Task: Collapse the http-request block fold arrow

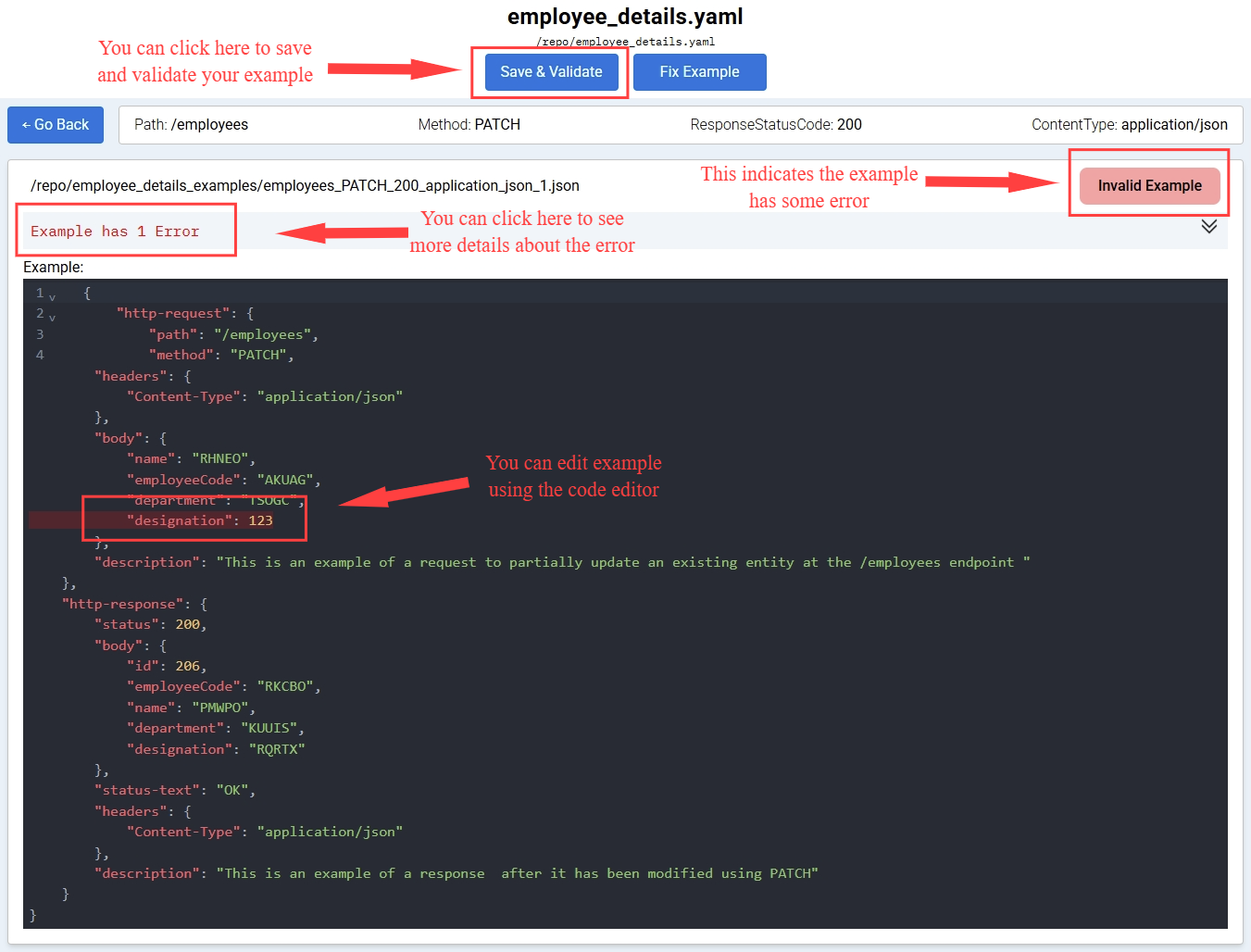Action: coord(53,318)
